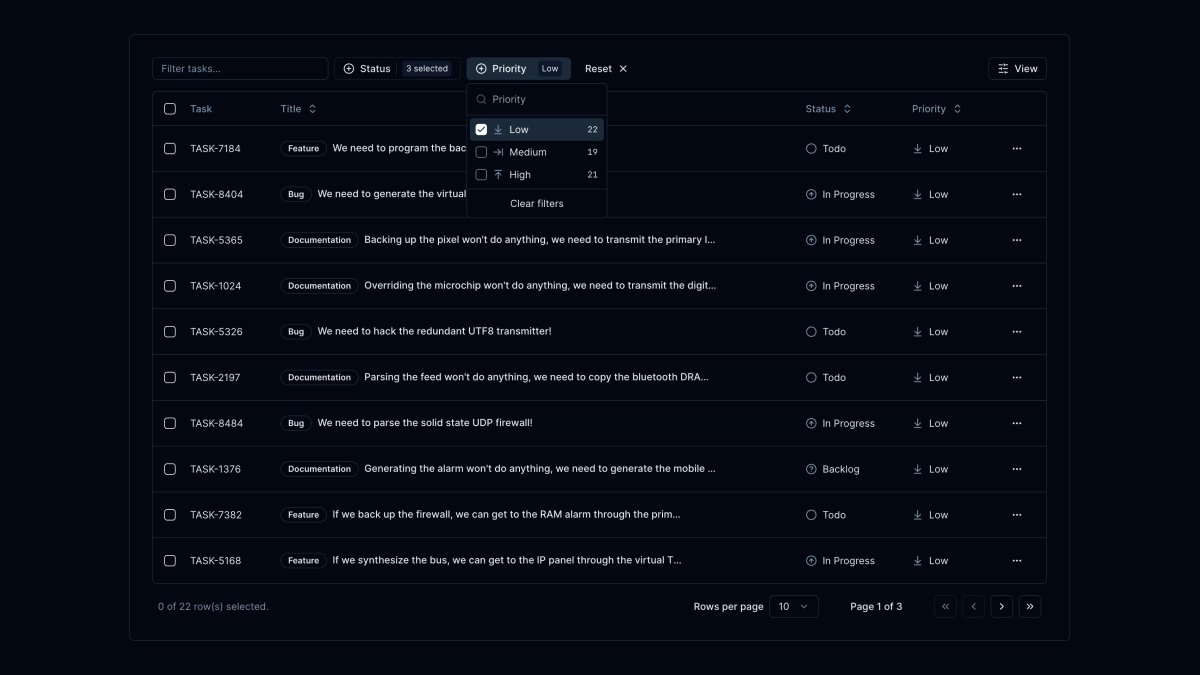The width and height of the screenshot is (1200, 675).
Task: Open Rows per page dropdown
Action: coord(793,606)
